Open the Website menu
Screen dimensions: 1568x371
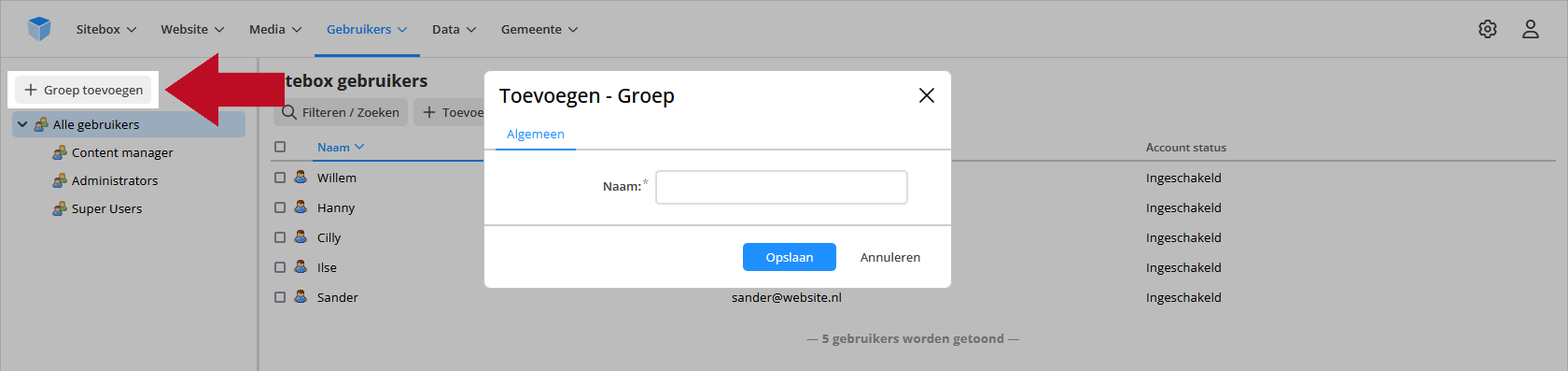192,29
